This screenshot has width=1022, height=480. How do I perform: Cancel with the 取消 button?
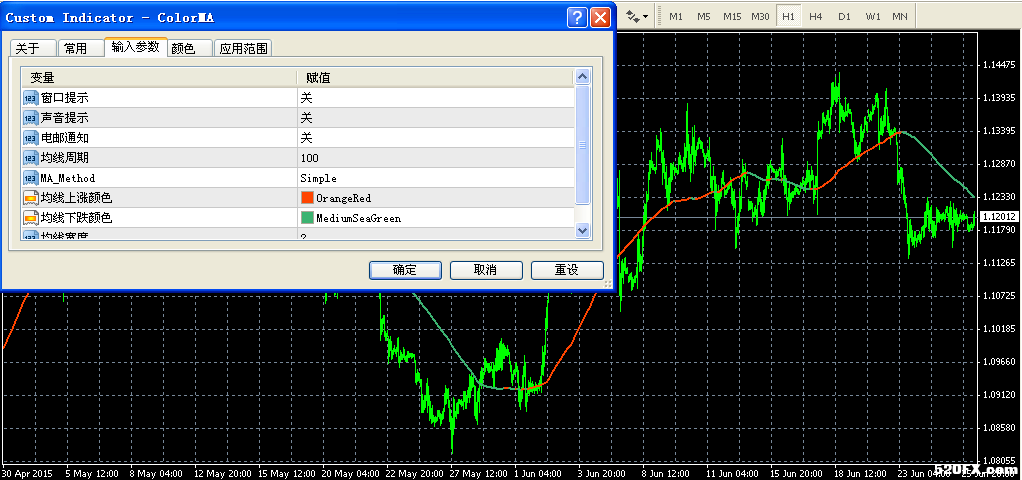(486, 270)
